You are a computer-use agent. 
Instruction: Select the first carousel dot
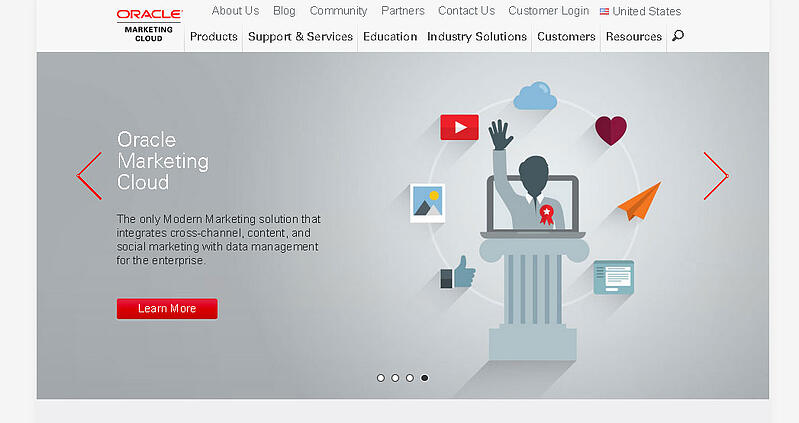coord(381,378)
